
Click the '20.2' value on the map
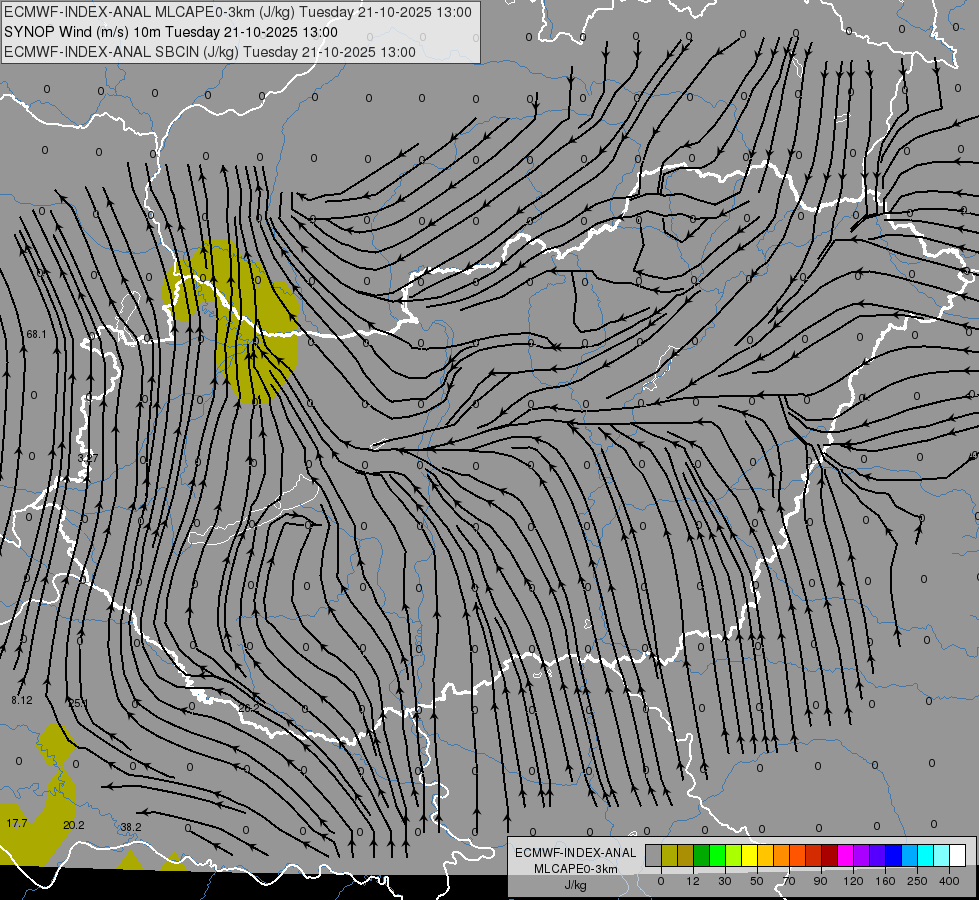point(74,826)
